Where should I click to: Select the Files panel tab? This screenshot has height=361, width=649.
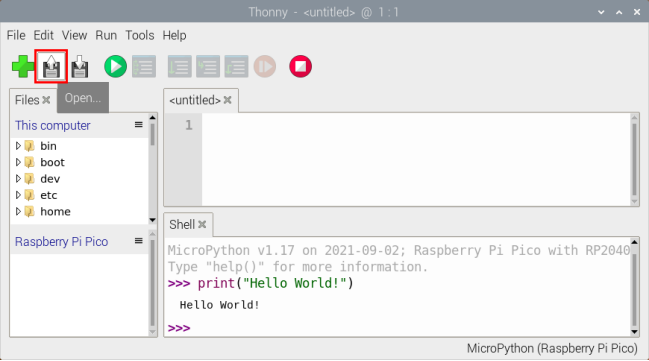point(27,100)
